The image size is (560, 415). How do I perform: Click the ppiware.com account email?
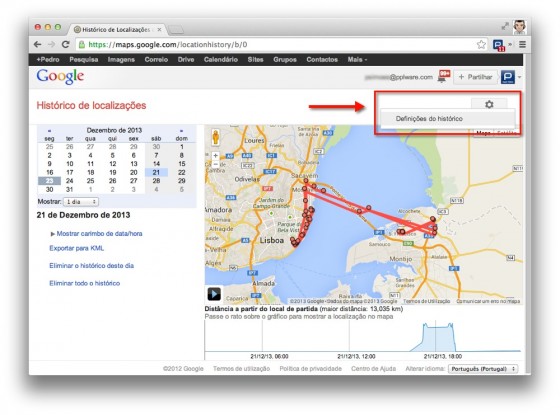click(x=399, y=77)
